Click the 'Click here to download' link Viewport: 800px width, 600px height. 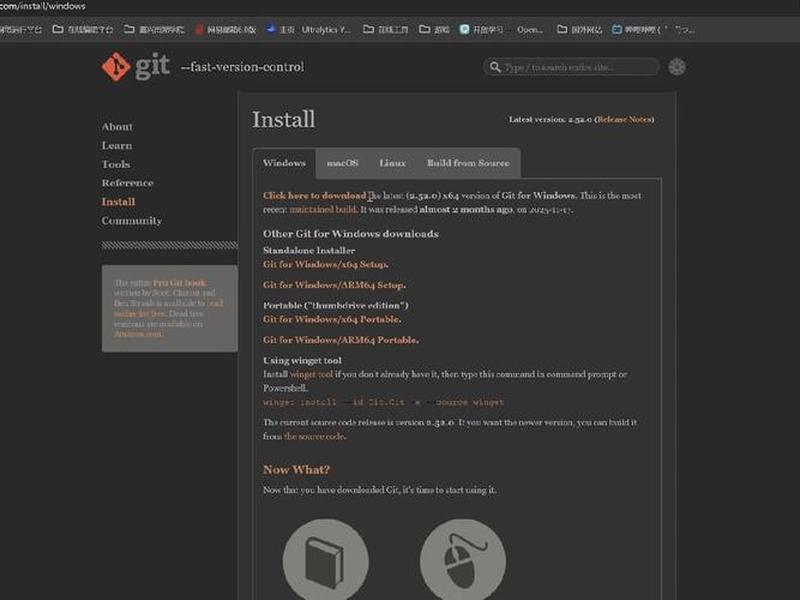[314, 195]
